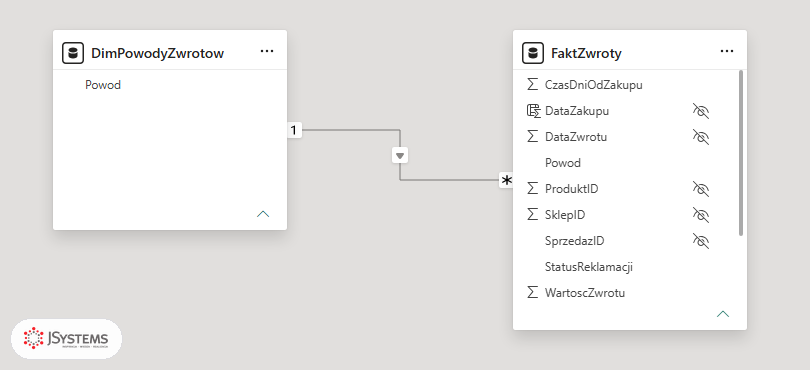Click sigma icon next to WartoscZwrotu
This screenshot has height=370, width=810.
532,292
